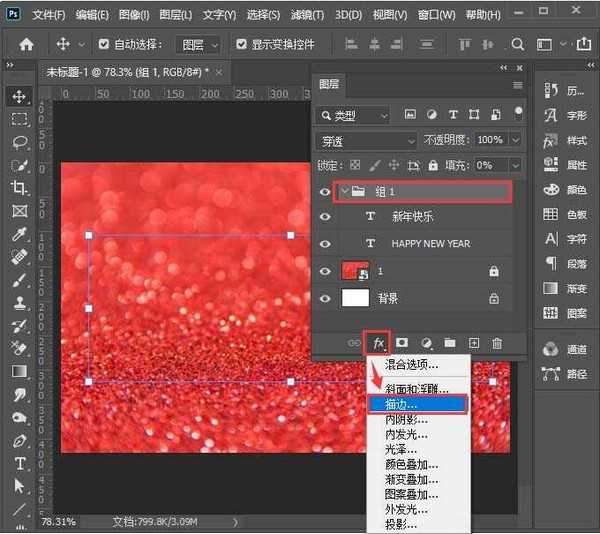Choose 描边... from the fx menu
The image size is (600, 534).
[415, 404]
